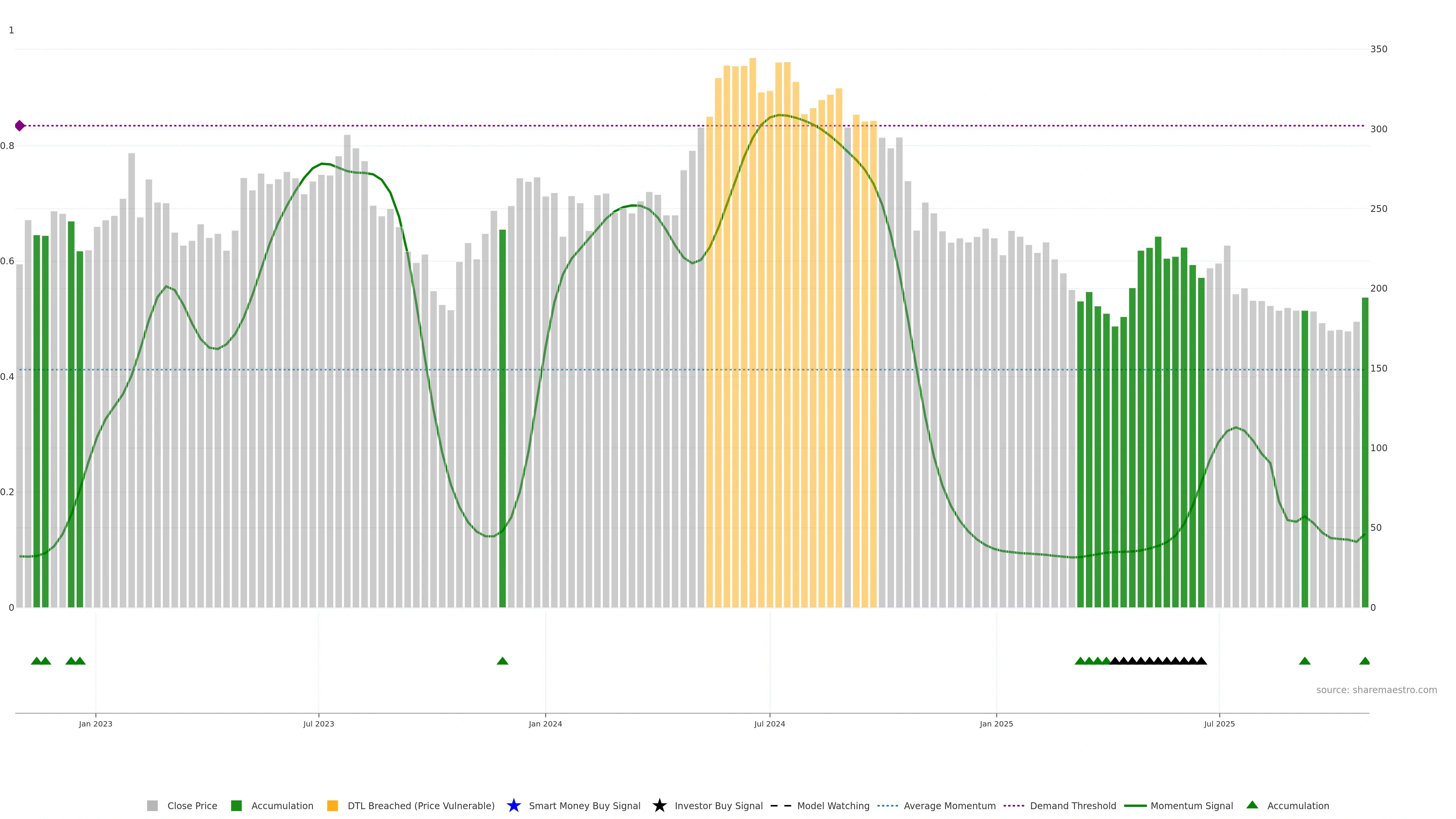Click the green Accumulation triangle legend icon

click(x=1252, y=805)
